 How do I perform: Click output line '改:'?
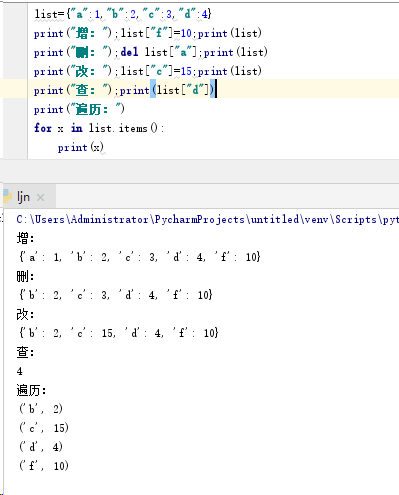(x=25, y=314)
